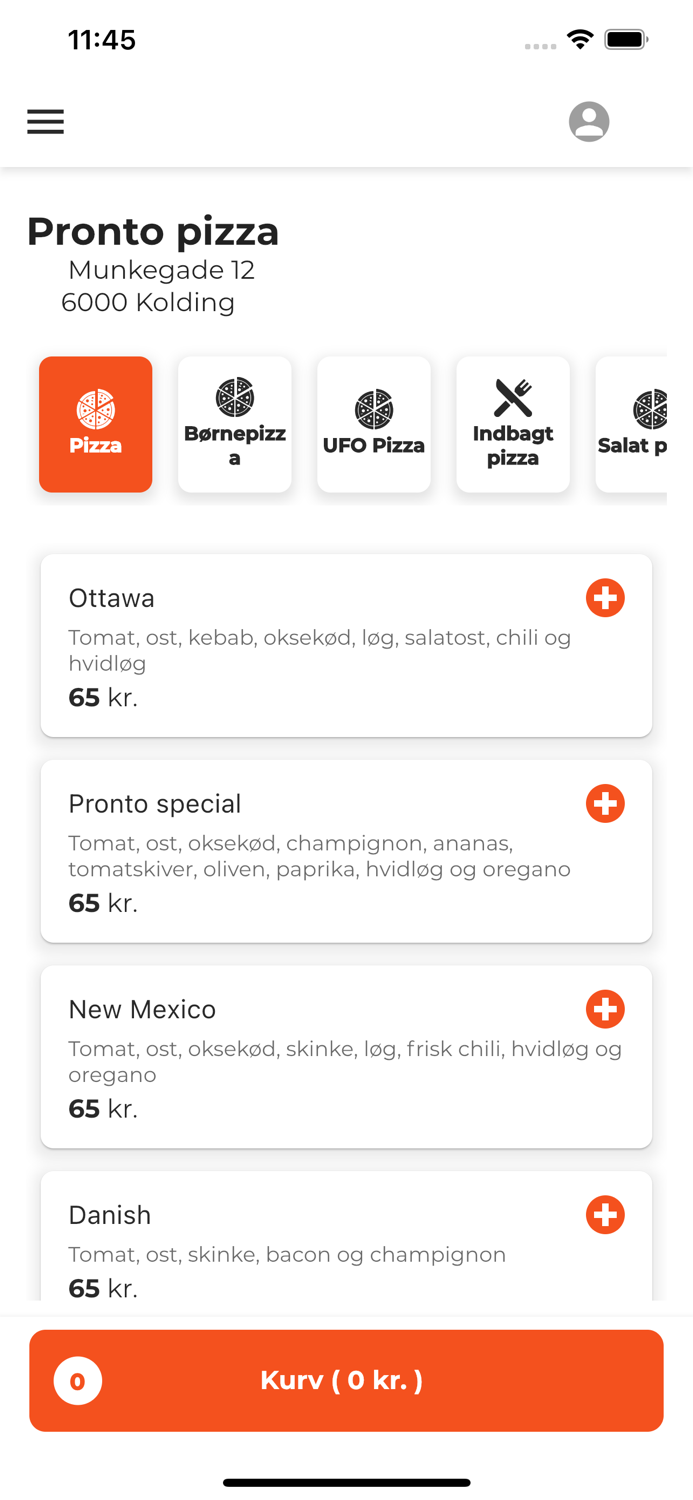Select the partially visible Salat category
693x1500 pixels.
[x=632, y=424]
